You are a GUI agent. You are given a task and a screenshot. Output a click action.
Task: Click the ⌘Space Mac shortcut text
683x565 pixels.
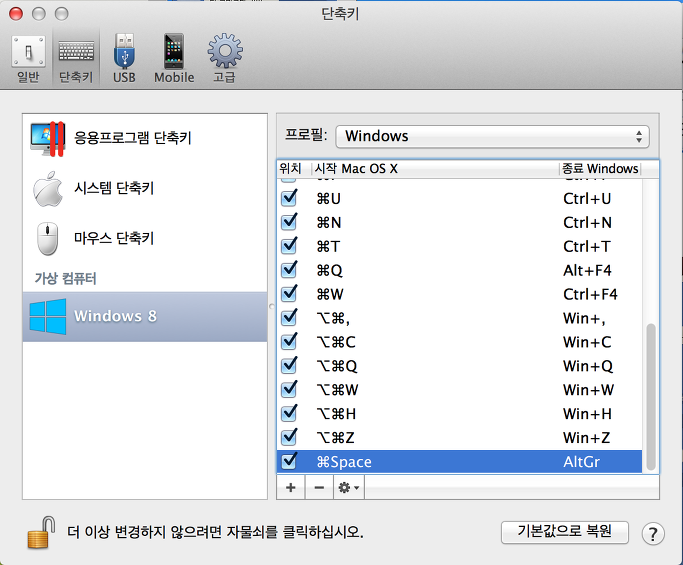point(344,462)
